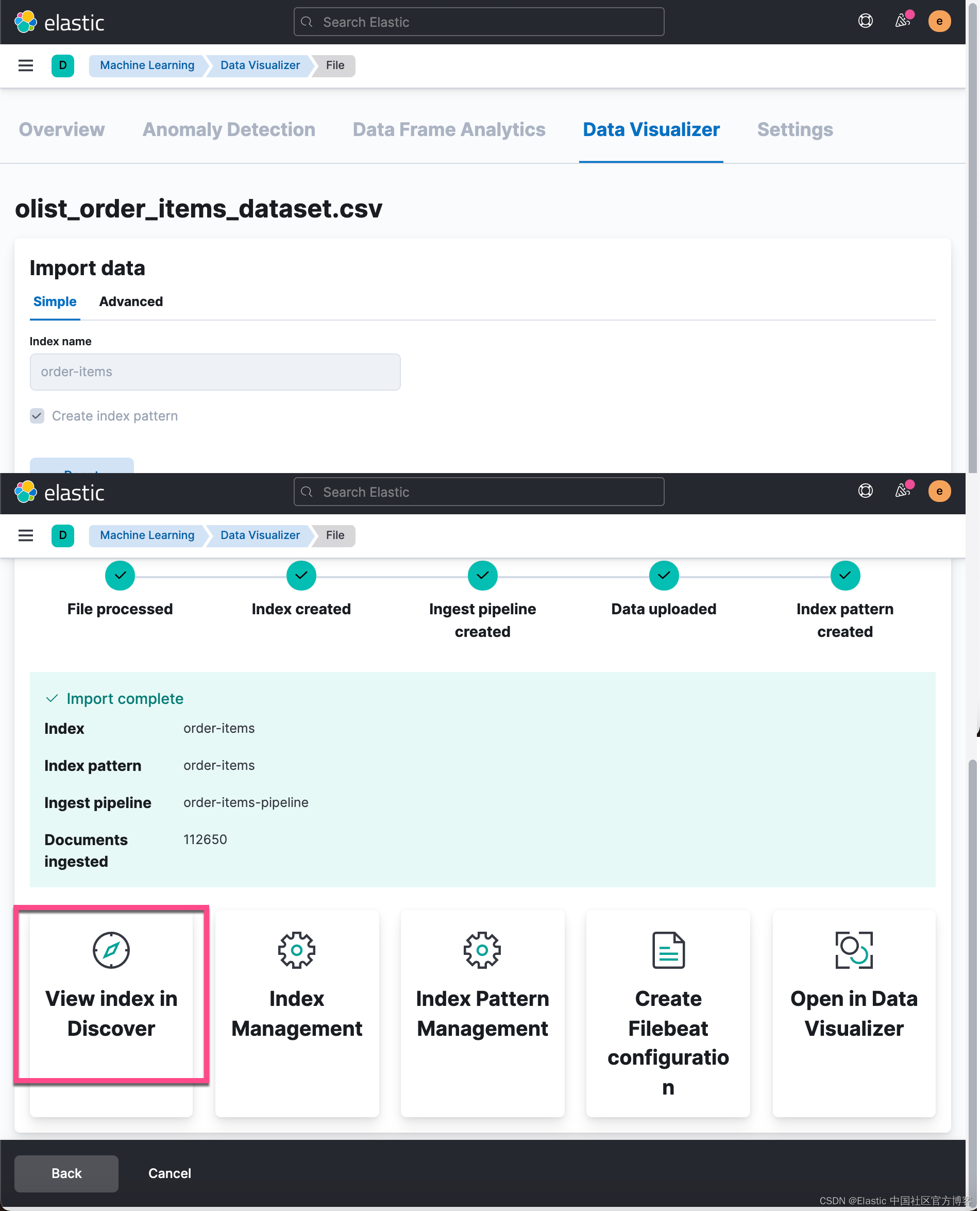The width and height of the screenshot is (980, 1211).
Task: Click the green D space icon
Action: click(x=63, y=65)
